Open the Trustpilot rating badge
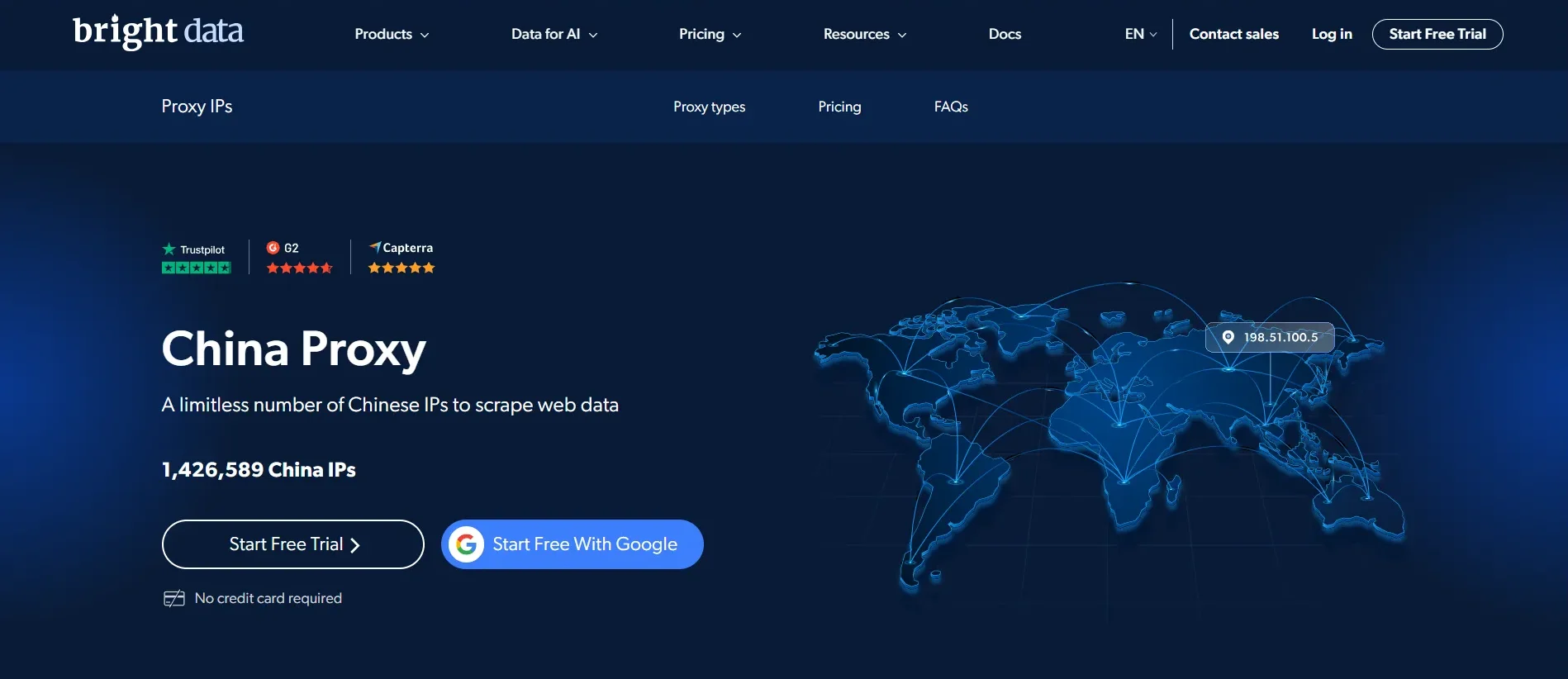The image size is (1568, 679). (x=196, y=258)
